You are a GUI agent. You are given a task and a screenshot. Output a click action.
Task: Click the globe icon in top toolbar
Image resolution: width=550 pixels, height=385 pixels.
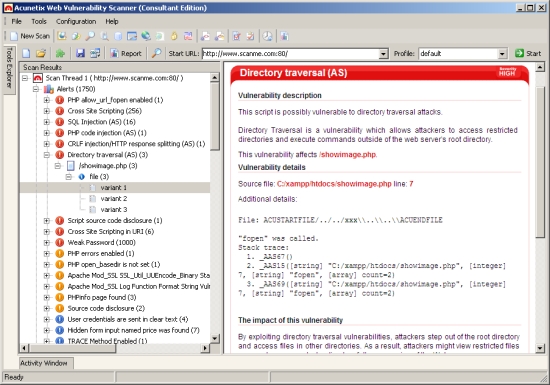point(146,36)
